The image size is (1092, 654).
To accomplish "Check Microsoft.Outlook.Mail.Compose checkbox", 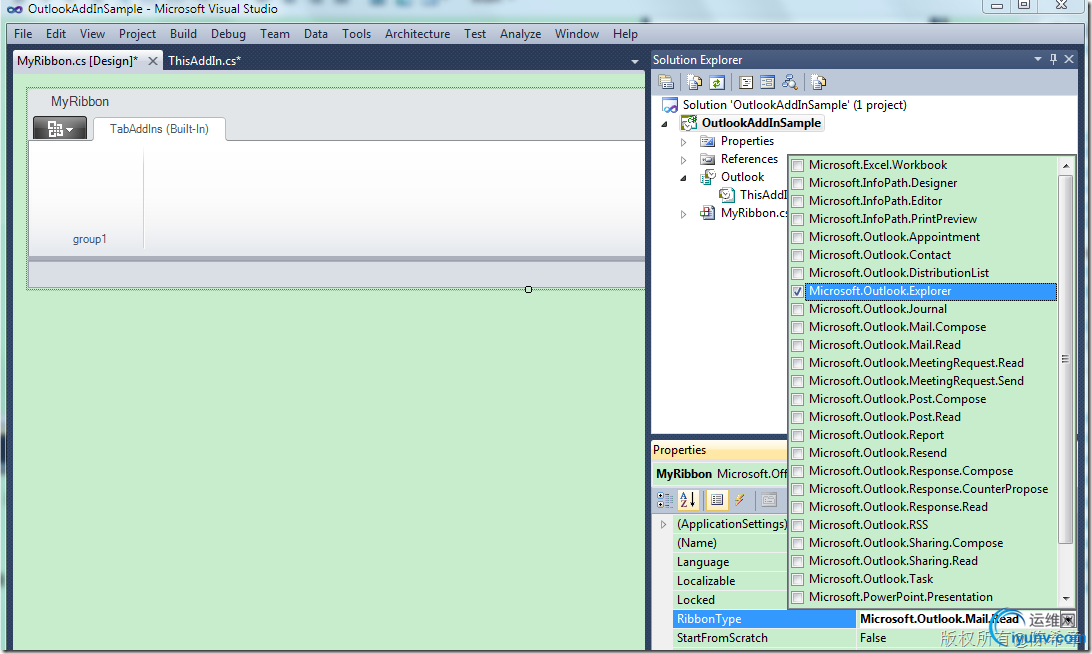I will (797, 327).
